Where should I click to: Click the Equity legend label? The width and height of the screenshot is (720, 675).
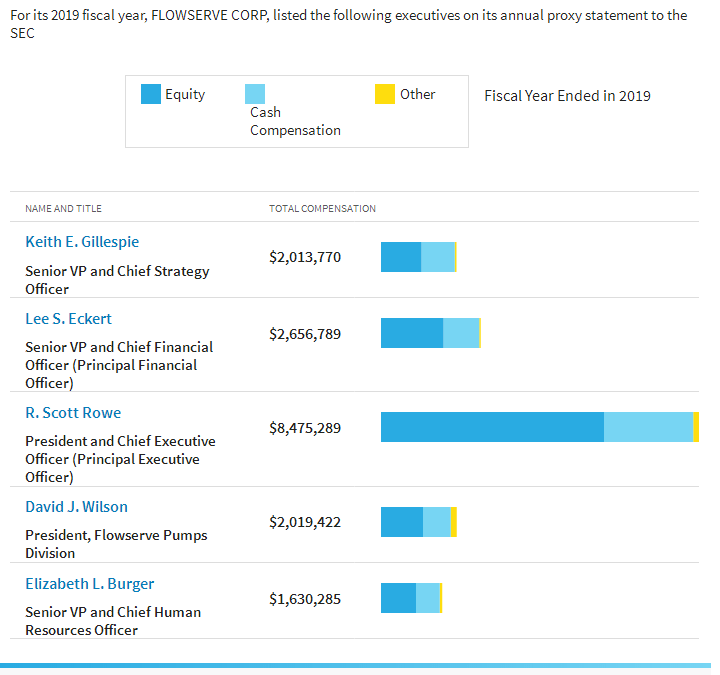[x=185, y=94]
